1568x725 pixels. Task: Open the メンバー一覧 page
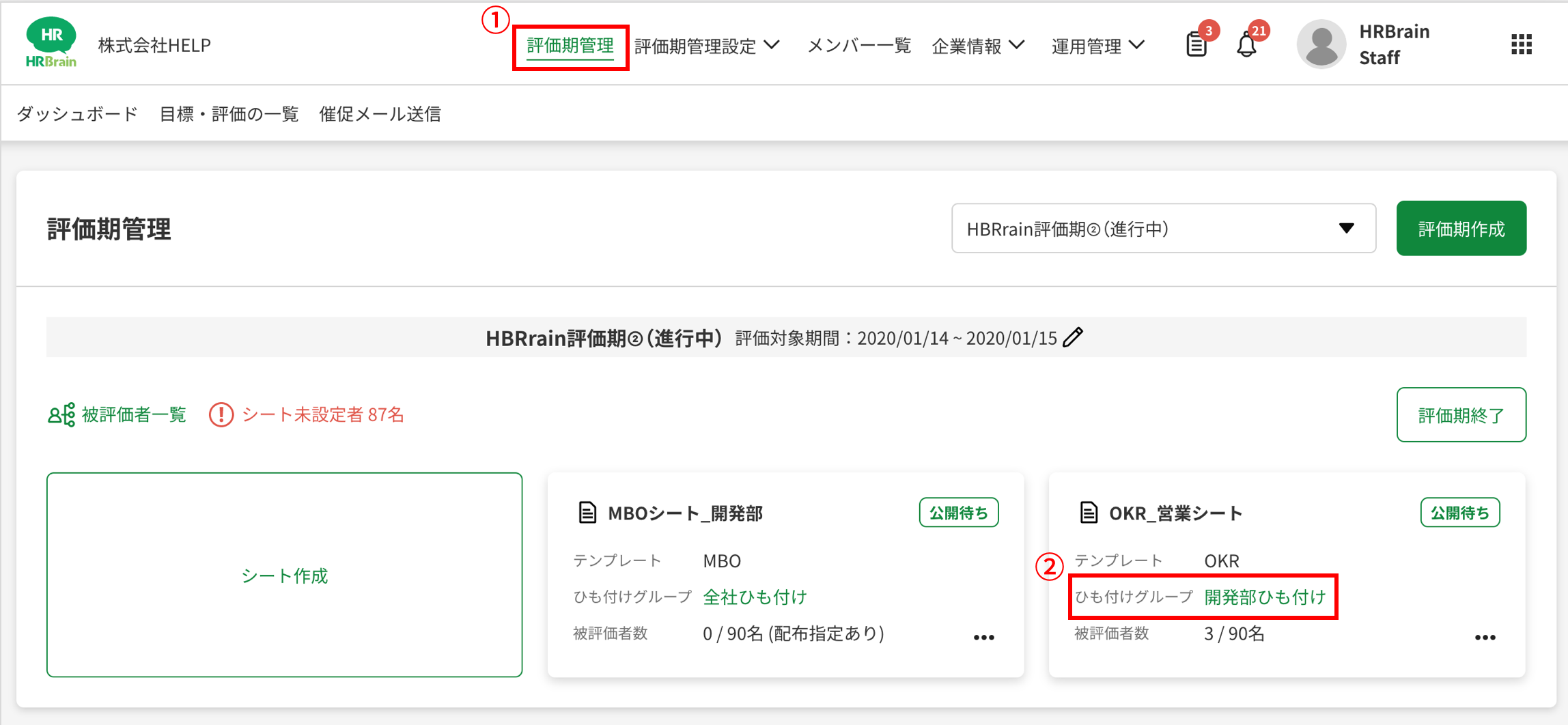pyautogui.click(x=859, y=46)
